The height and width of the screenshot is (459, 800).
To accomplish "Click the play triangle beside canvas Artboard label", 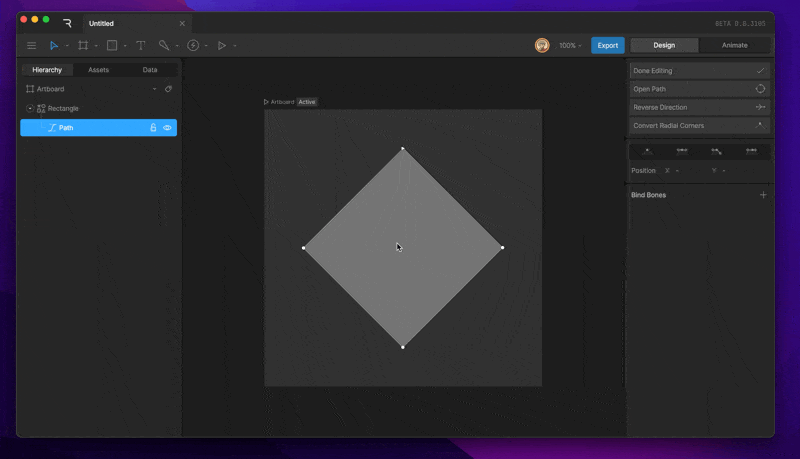I will pos(266,102).
